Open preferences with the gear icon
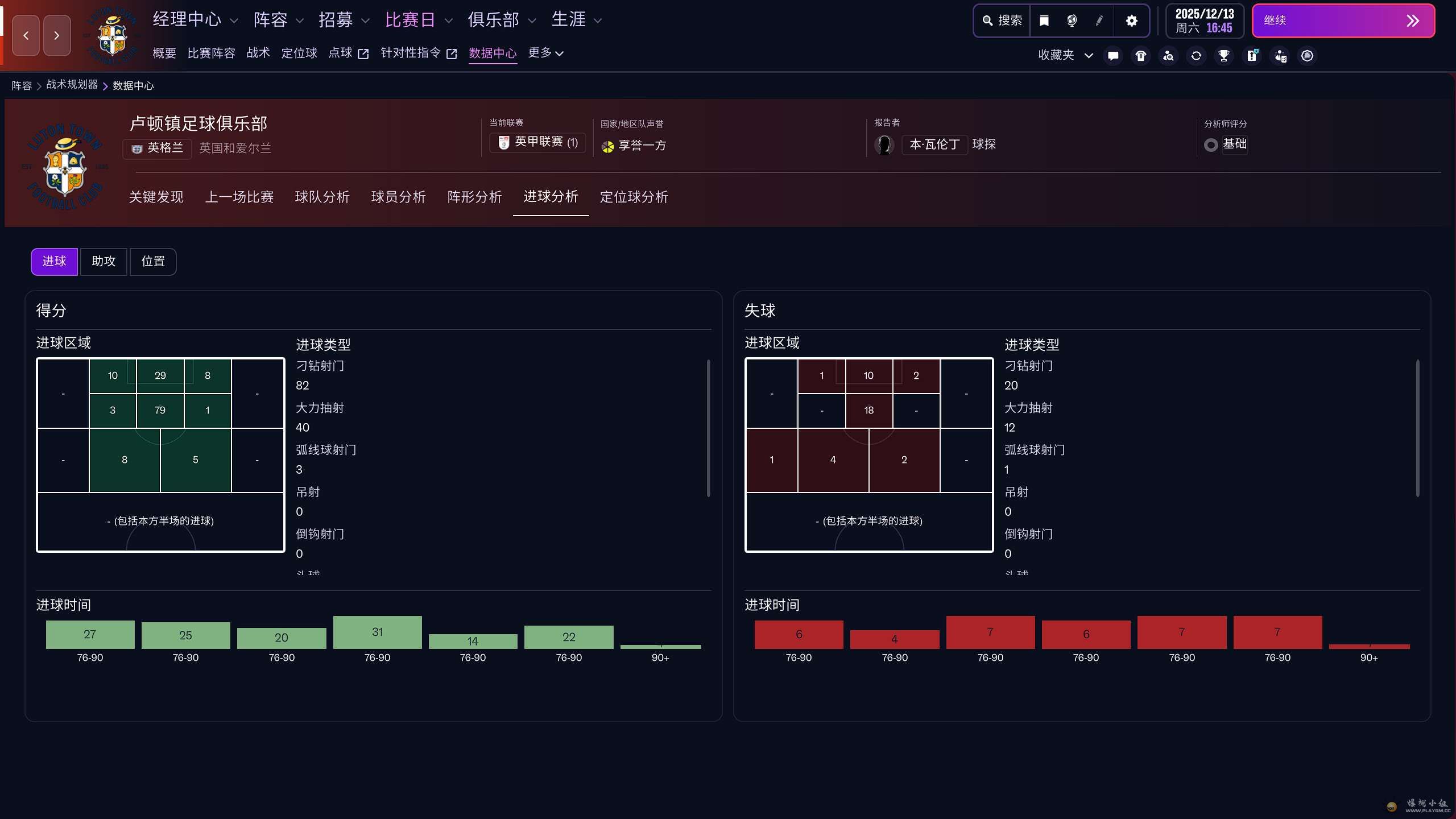 pos(1131,20)
